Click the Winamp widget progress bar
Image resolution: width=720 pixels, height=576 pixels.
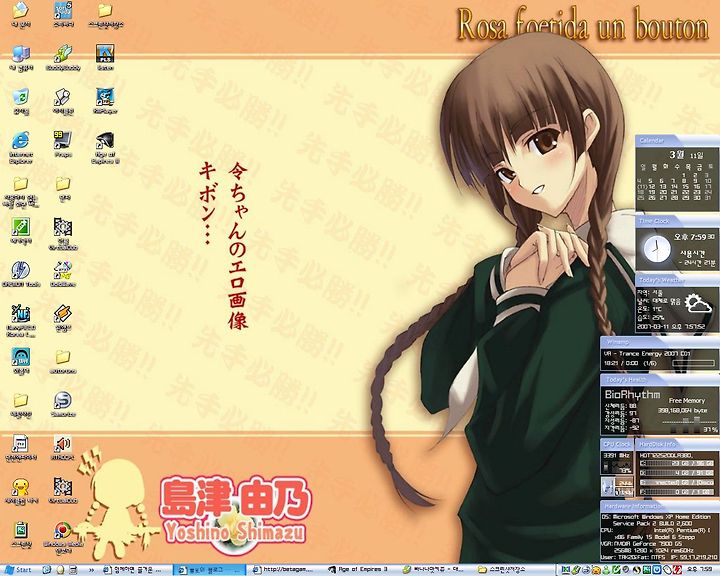point(693,363)
